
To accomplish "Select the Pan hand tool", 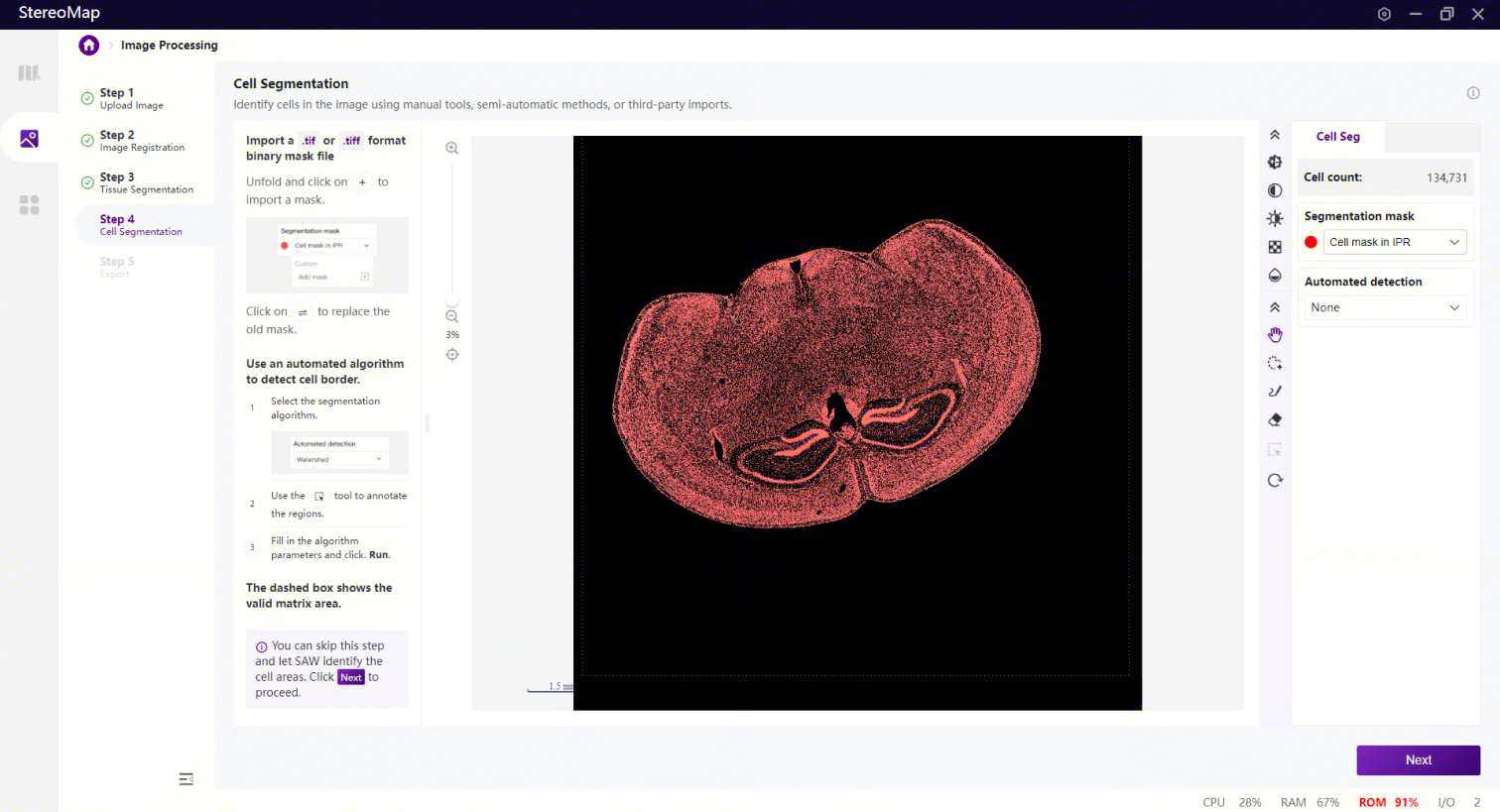I will pyautogui.click(x=1275, y=335).
